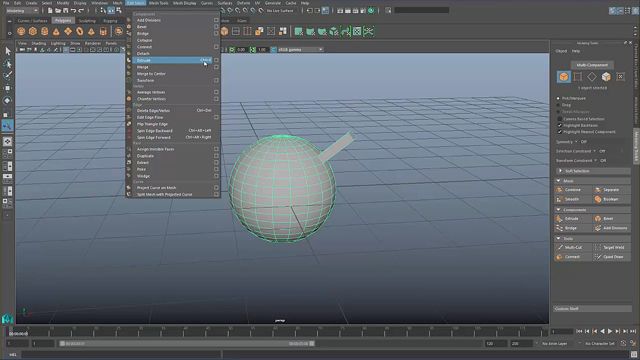Click the gamma value field
The width and height of the screenshot is (640, 360).
click(x=262, y=49)
